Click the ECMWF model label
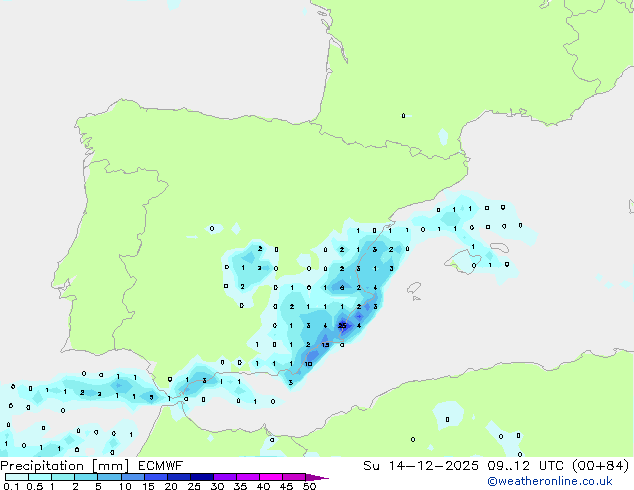634x490 pixels. click(x=161, y=466)
